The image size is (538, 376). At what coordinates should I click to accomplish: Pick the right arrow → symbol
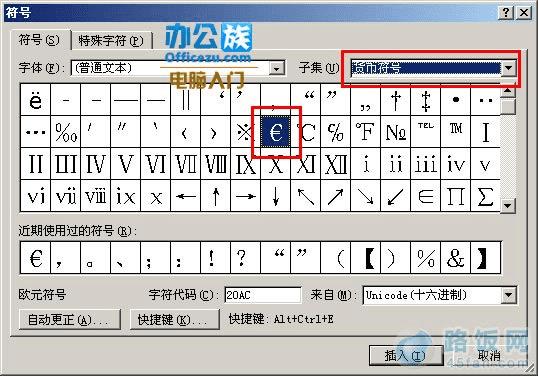[x=246, y=196]
